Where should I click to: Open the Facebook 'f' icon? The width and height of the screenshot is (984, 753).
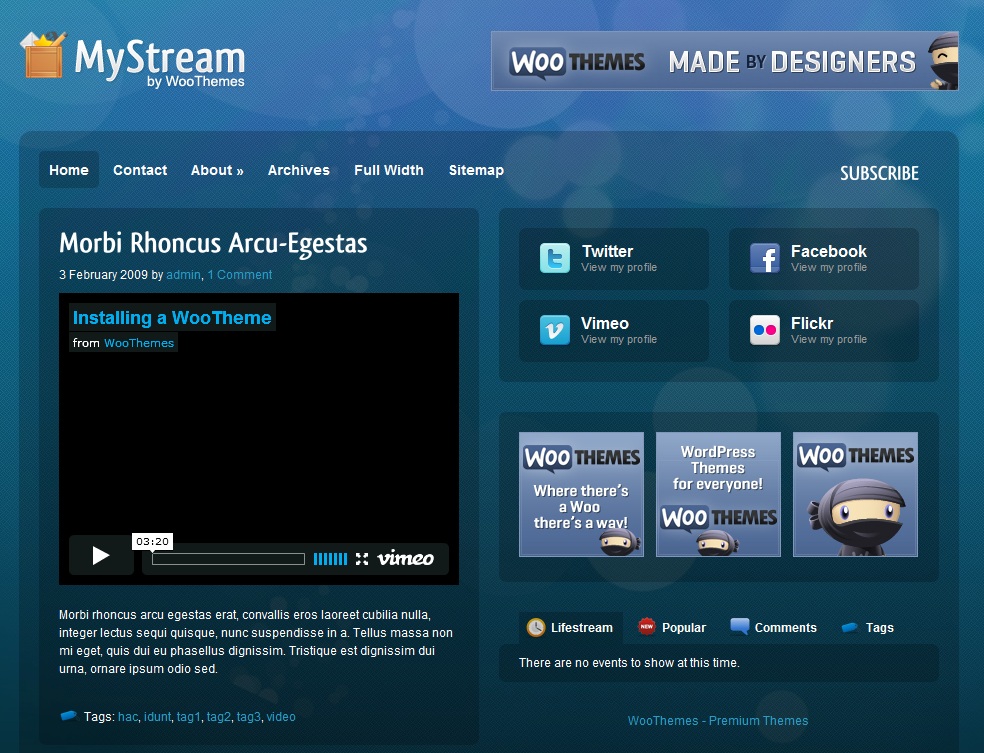tap(765, 258)
